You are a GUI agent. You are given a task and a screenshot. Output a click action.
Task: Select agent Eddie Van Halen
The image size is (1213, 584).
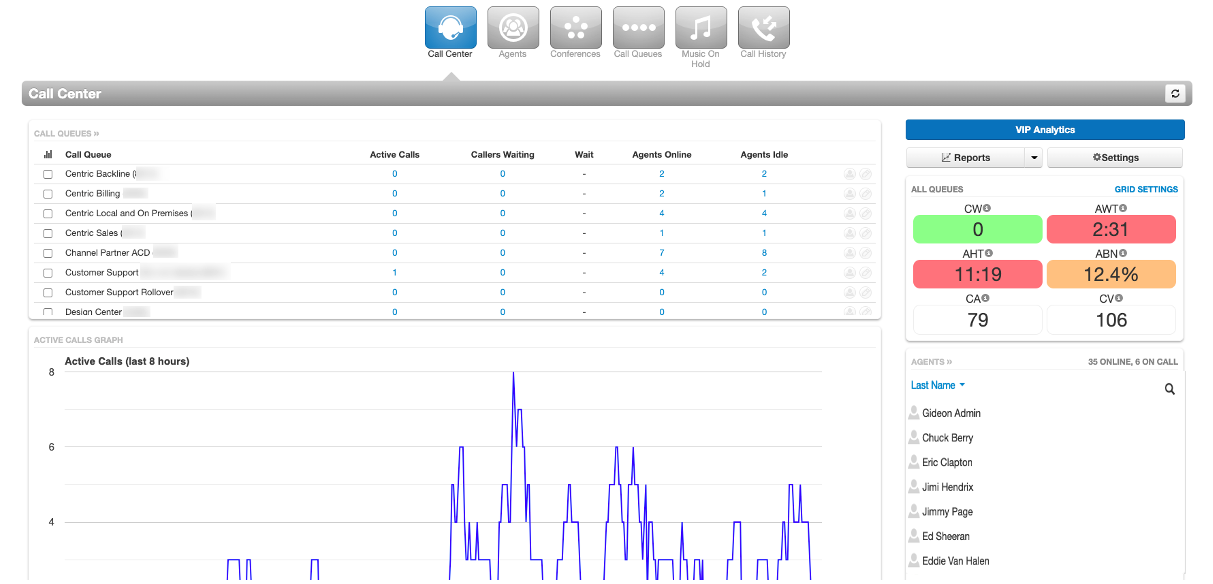coord(956,561)
